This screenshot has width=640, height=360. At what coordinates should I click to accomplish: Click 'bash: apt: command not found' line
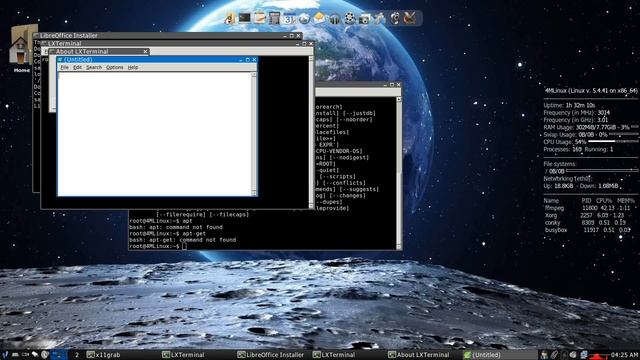click(176, 227)
